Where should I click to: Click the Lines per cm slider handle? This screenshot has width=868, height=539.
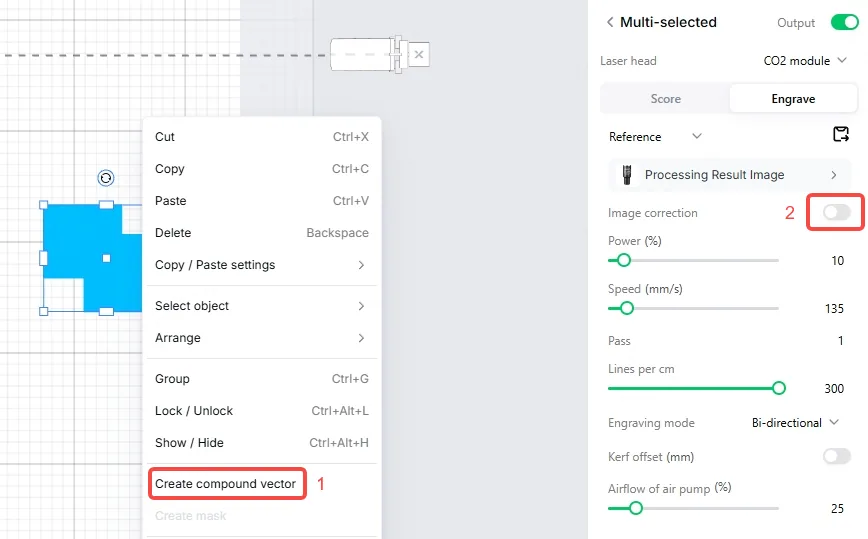coord(778,388)
